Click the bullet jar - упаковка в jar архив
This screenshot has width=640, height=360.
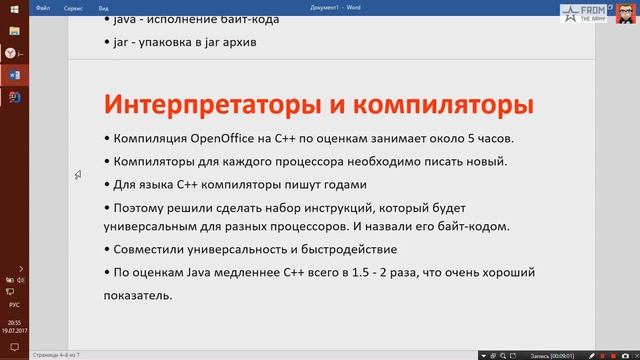click(180, 42)
